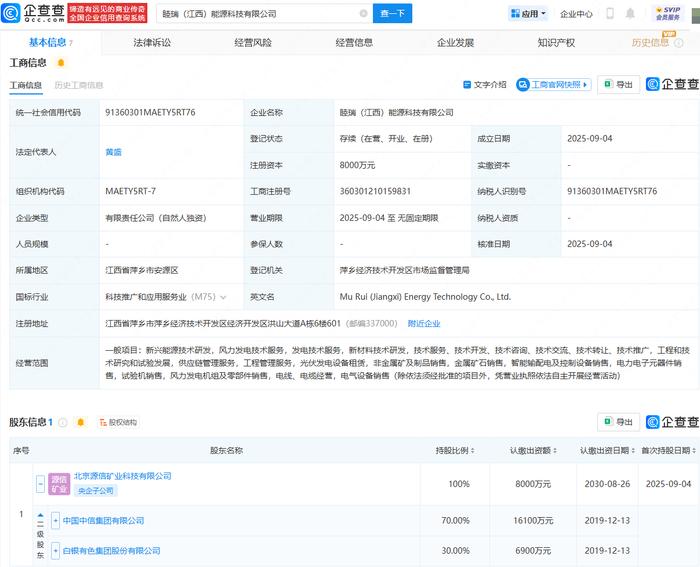The image size is (700, 567).
Task: Collapse 二级股东 with the up arrow
Action: tap(40, 515)
